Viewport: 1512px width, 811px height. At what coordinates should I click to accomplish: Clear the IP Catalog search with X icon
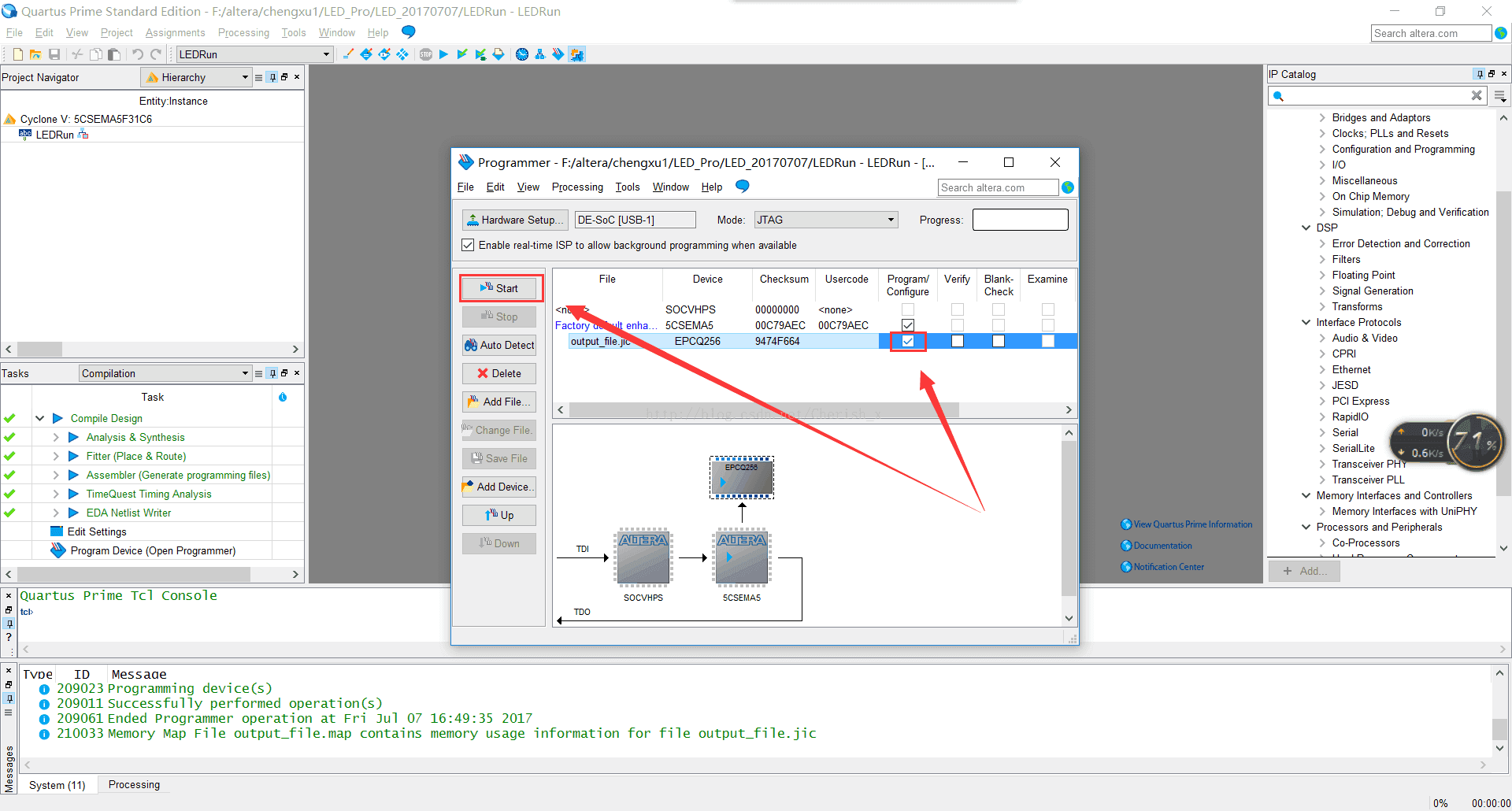pyautogui.click(x=1477, y=95)
